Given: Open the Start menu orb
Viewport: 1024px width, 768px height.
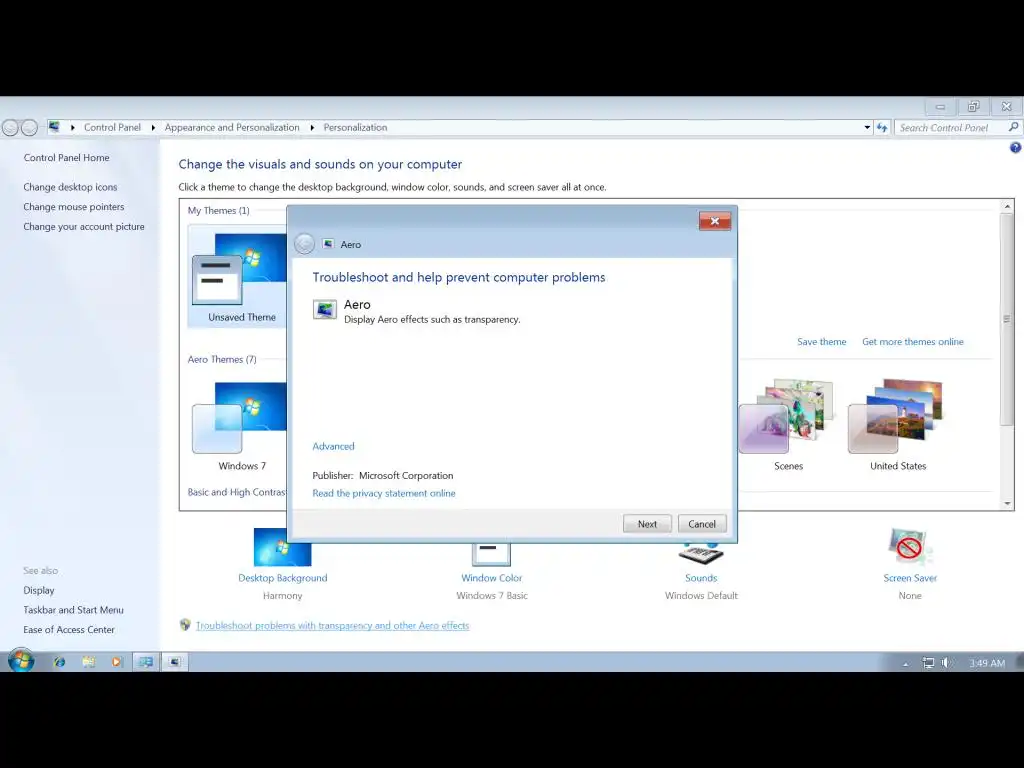Looking at the screenshot, I should coord(21,661).
